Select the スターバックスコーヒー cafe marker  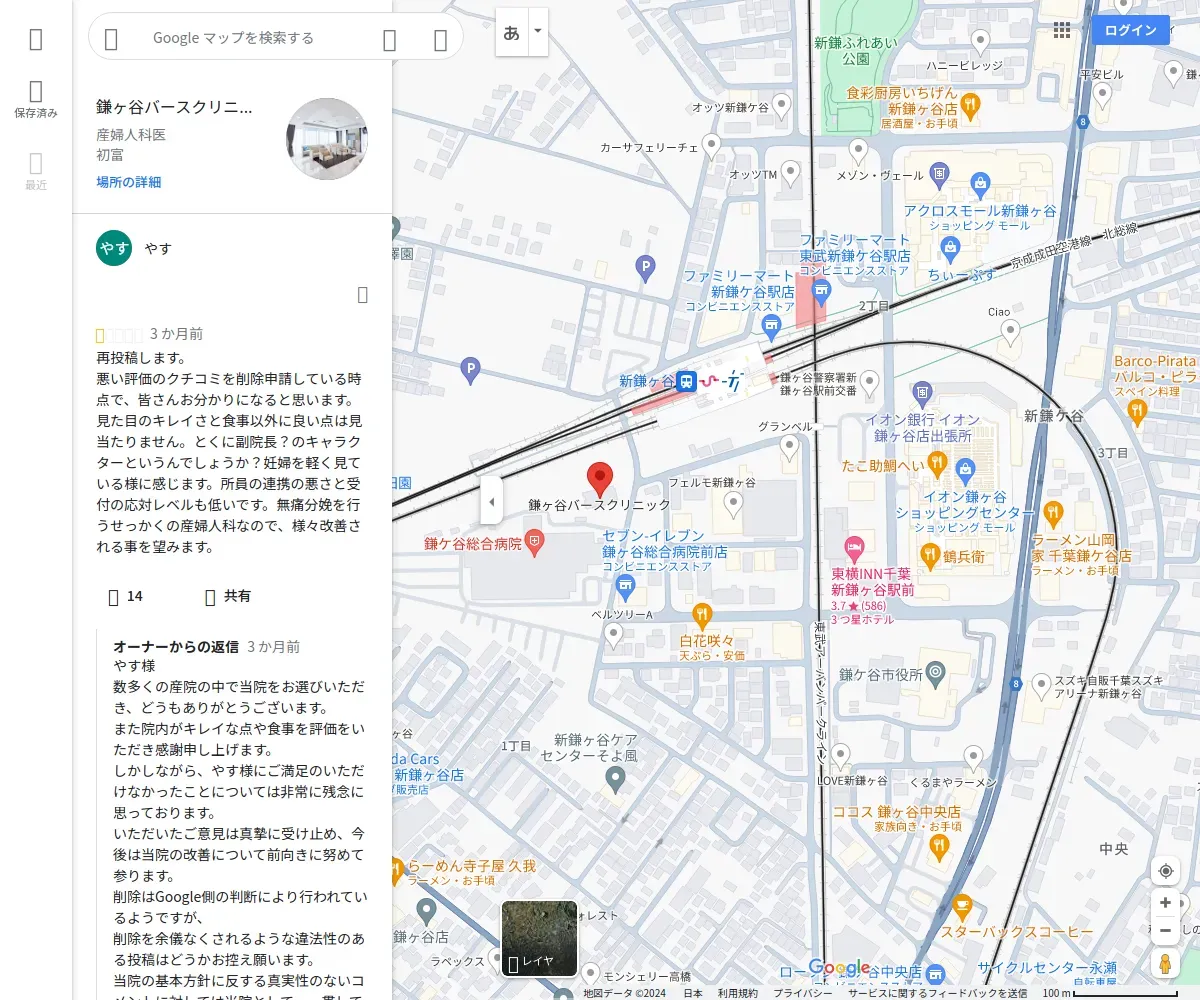(x=962, y=907)
